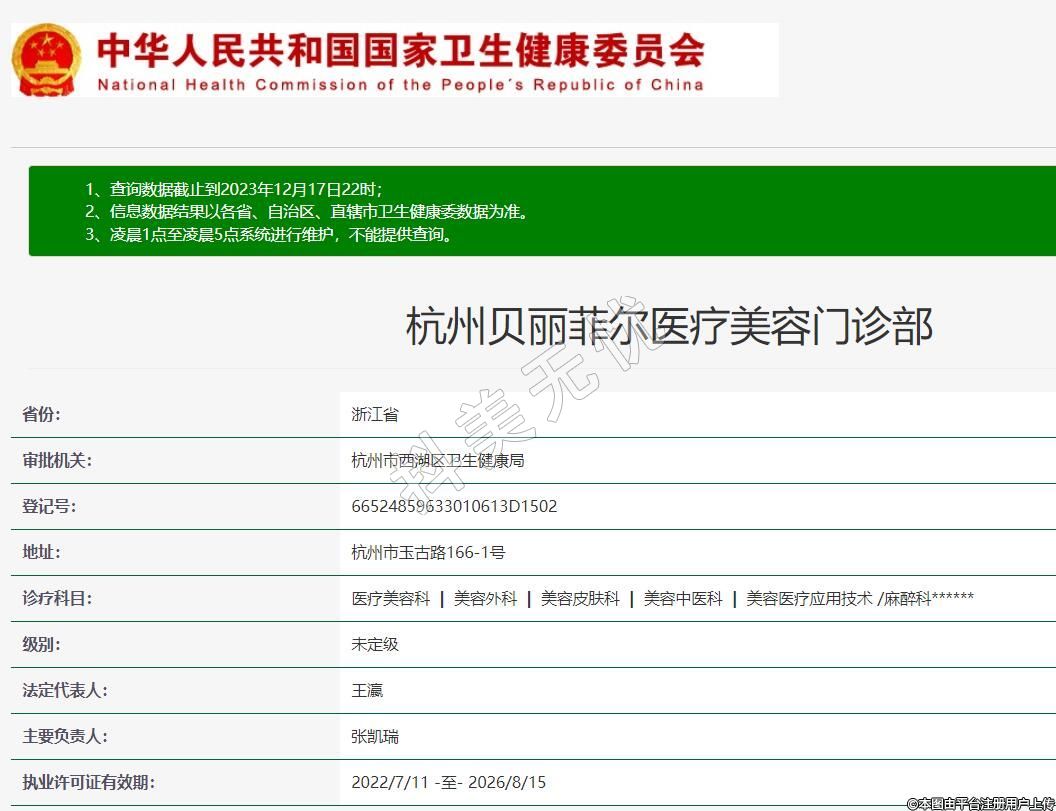
Task: Click the main responsible person 张凯瑞
Action: (x=375, y=736)
